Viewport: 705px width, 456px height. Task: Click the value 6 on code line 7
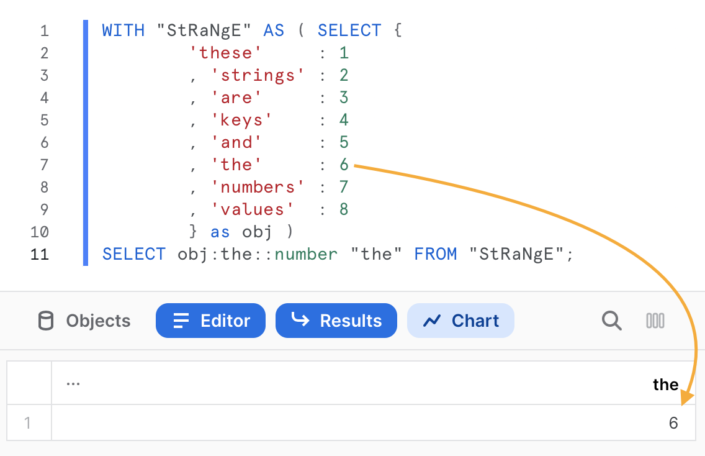point(343,165)
